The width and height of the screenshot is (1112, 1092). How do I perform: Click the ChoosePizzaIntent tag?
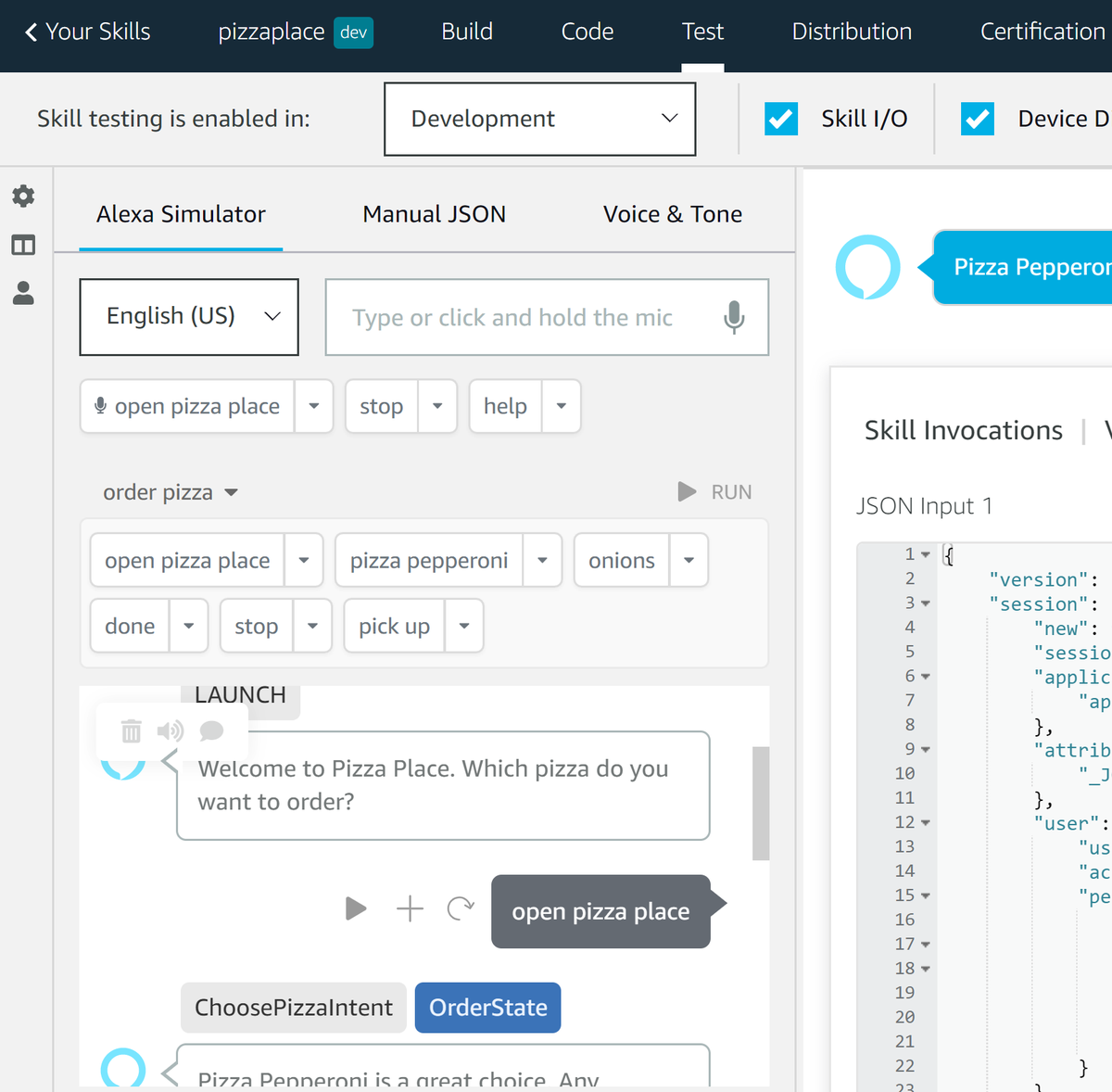point(294,1008)
